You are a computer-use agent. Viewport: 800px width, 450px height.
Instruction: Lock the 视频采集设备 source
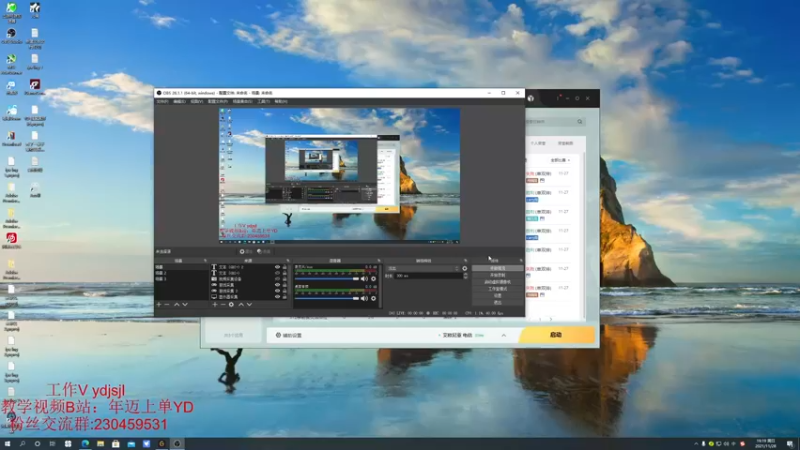point(285,279)
